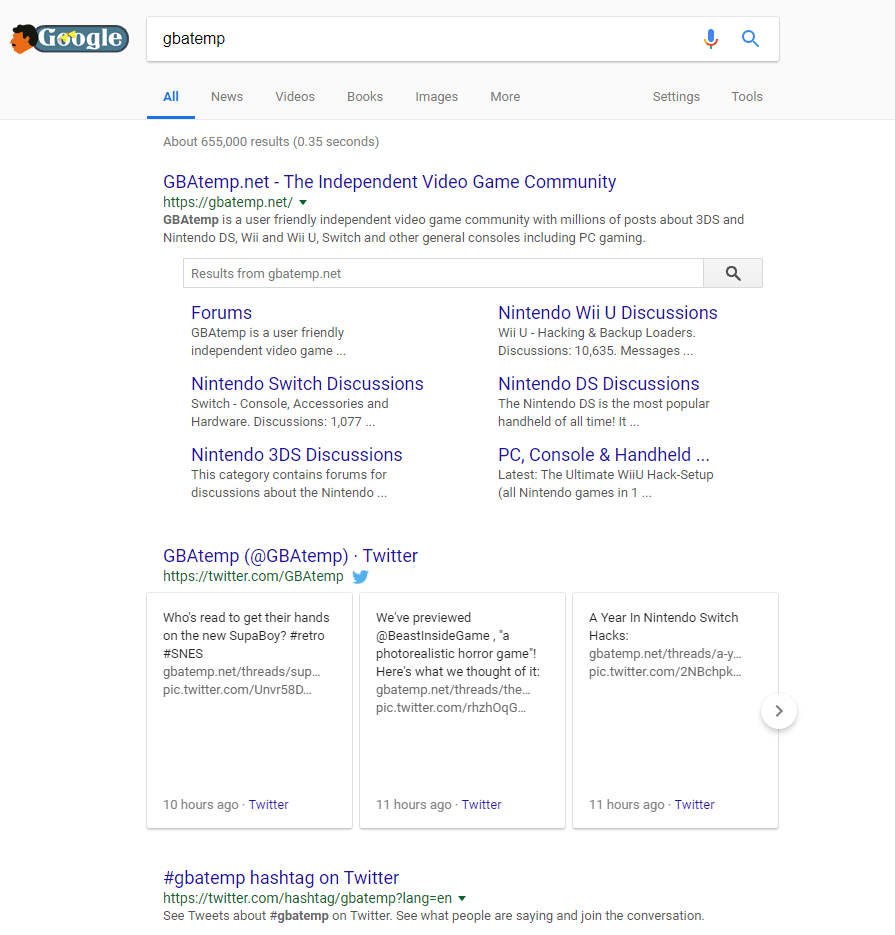Open search Tools options

click(x=747, y=97)
